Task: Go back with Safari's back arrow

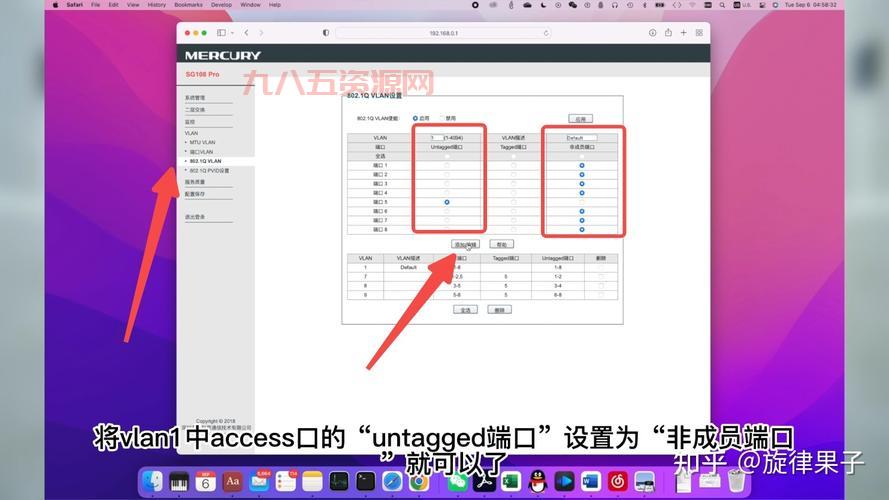Action: point(247,33)
